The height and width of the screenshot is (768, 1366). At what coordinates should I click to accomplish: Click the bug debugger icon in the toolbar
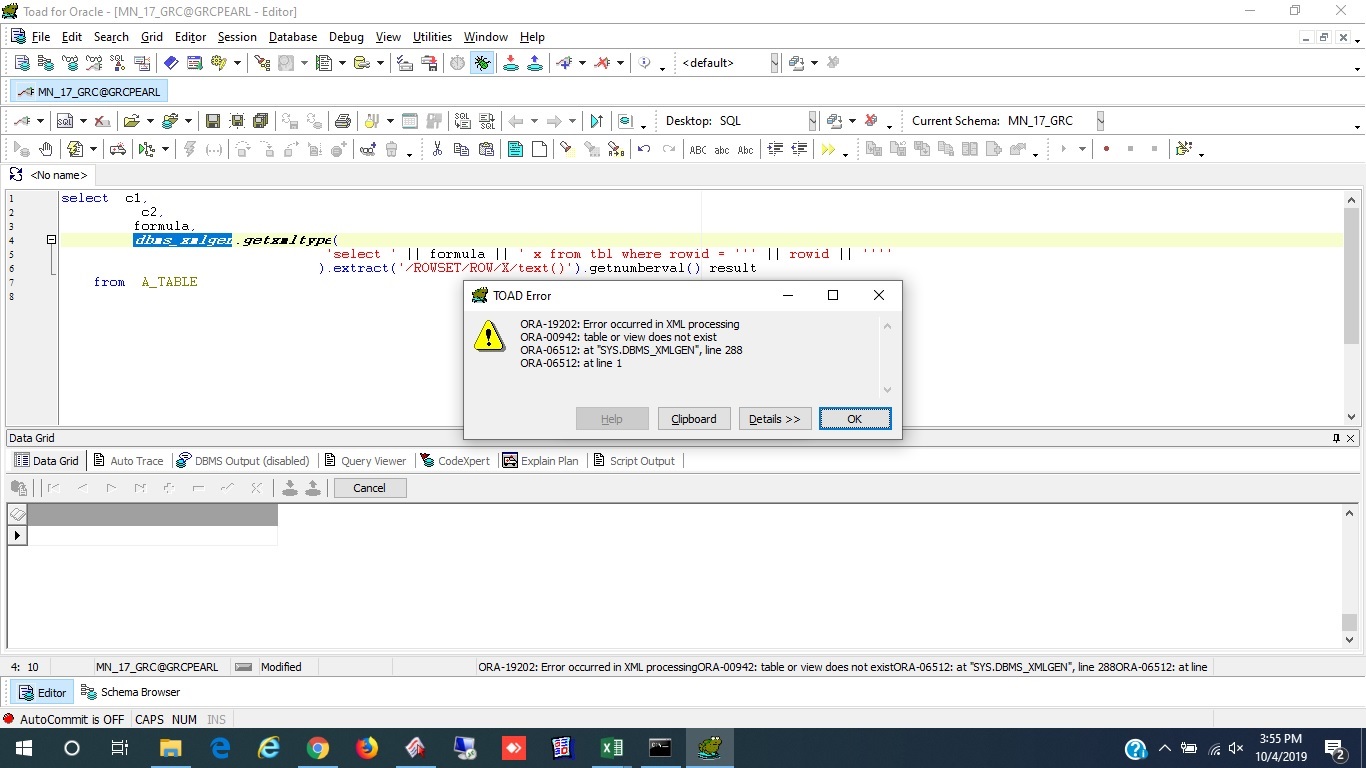click(x=483, y=63)
